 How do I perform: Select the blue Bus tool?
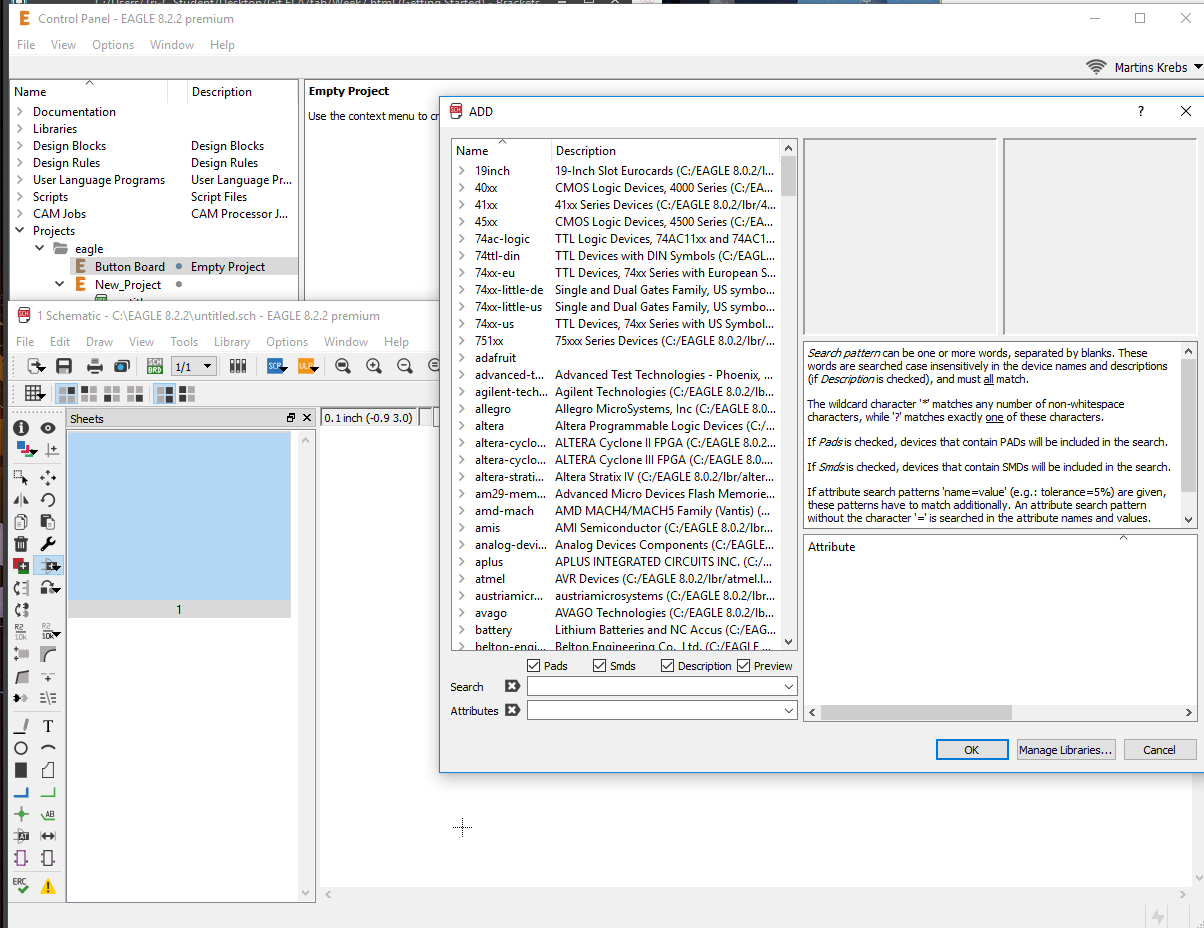[21, 792]
